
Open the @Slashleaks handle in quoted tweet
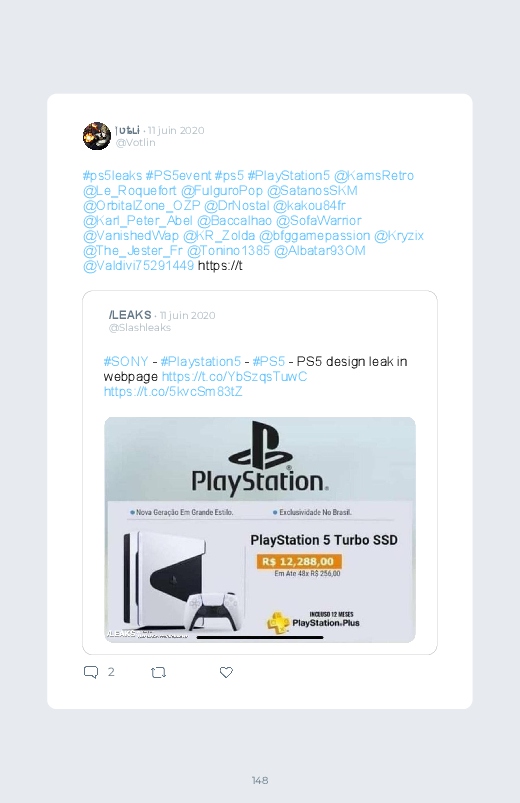(140, 328)
